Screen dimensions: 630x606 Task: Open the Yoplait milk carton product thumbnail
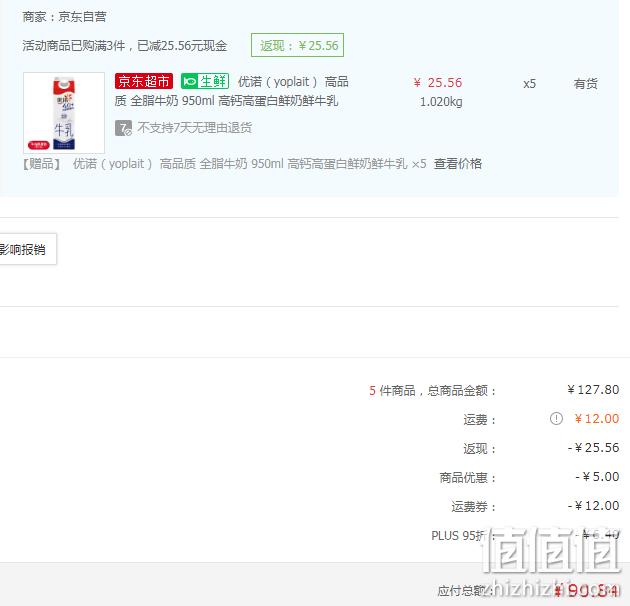64,113
